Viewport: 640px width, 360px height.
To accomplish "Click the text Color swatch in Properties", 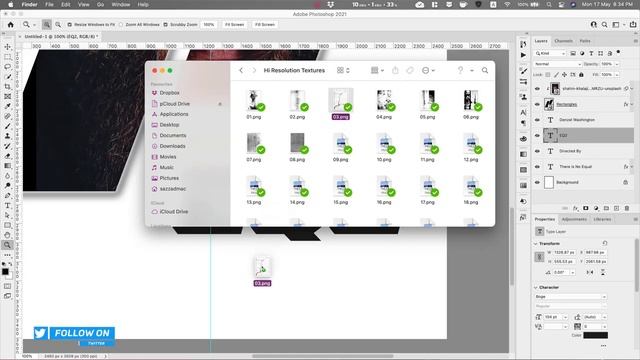I will tap(595, 335).
